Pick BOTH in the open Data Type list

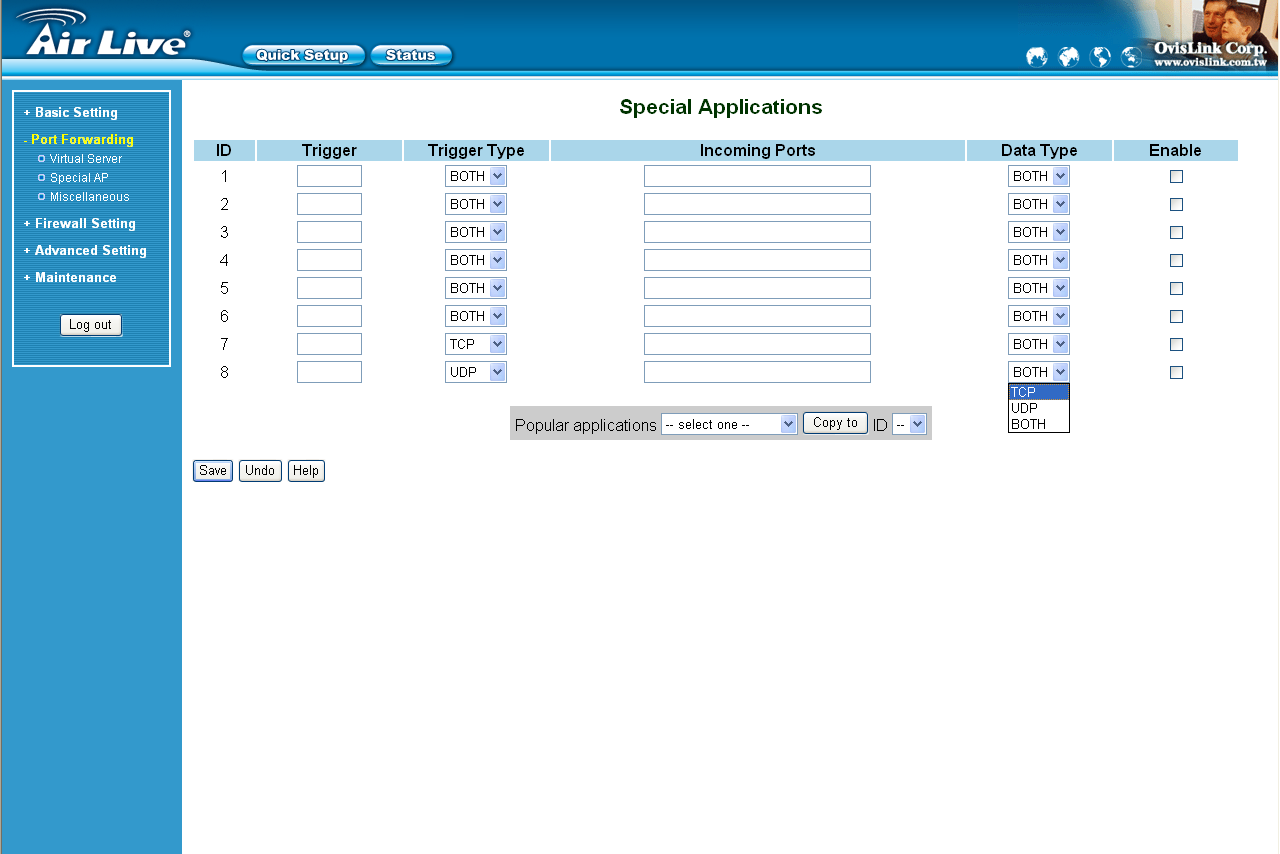pyautogui.click(x=1039, y=424)
